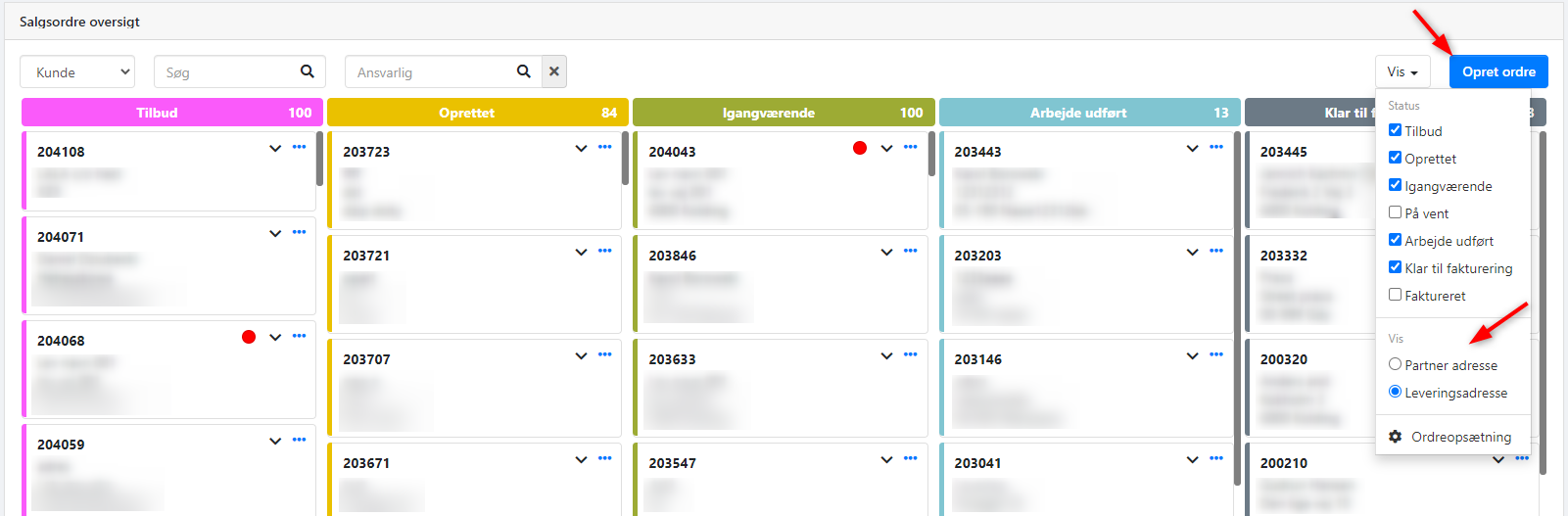Click the Vis dropdown button
The image size is (1568, 516).
pos(1402,72)
